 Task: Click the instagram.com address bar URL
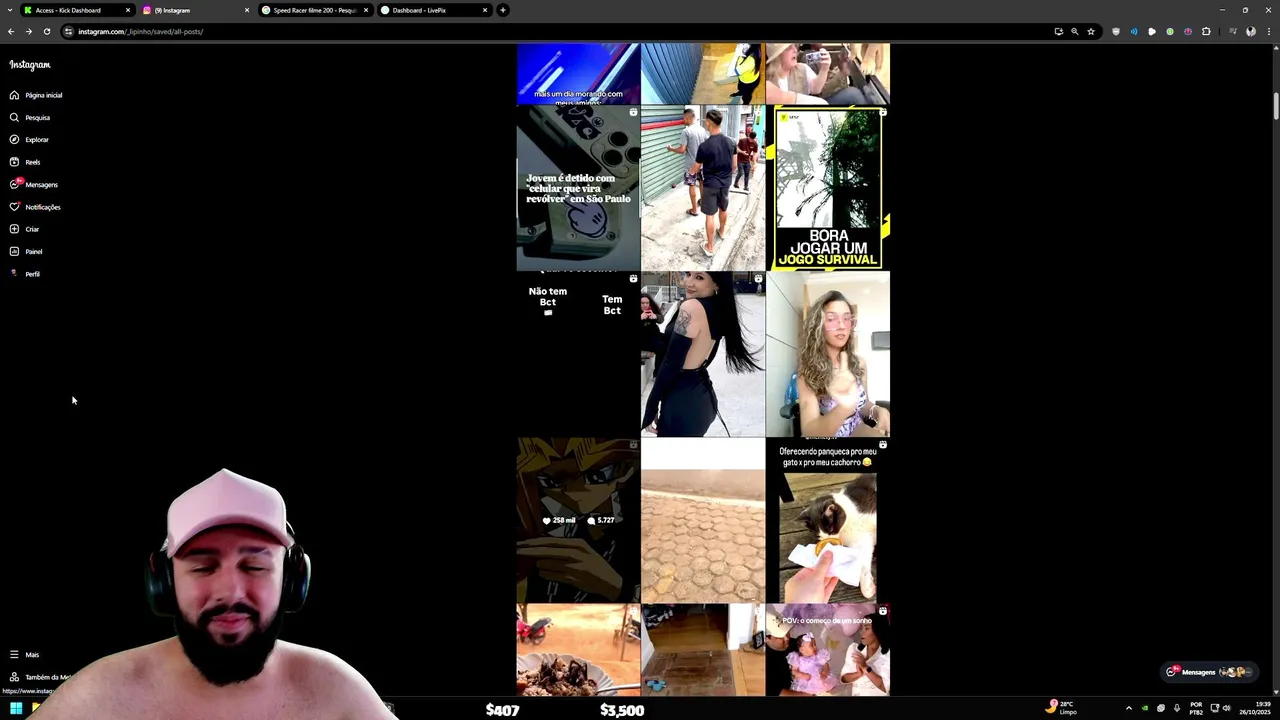(x=140, y=31)
